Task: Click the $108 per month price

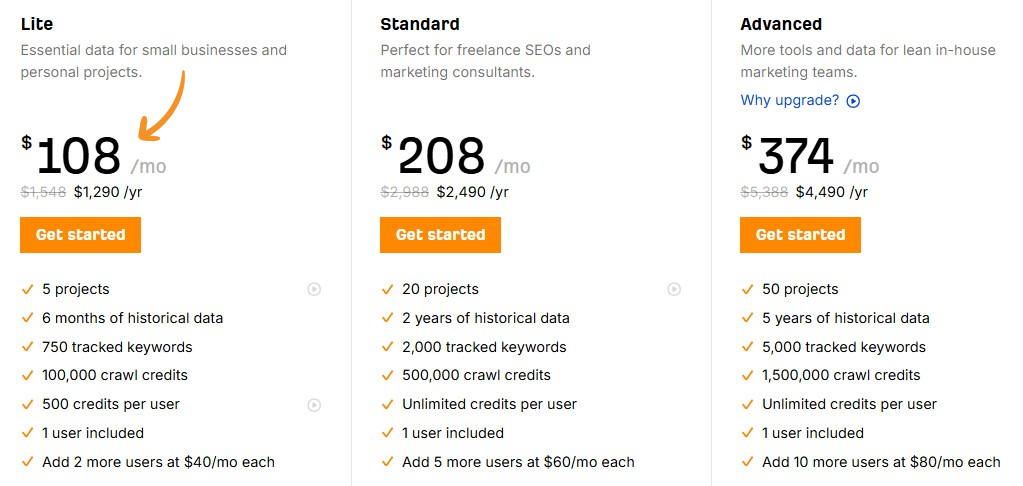Action: [80, 157]
